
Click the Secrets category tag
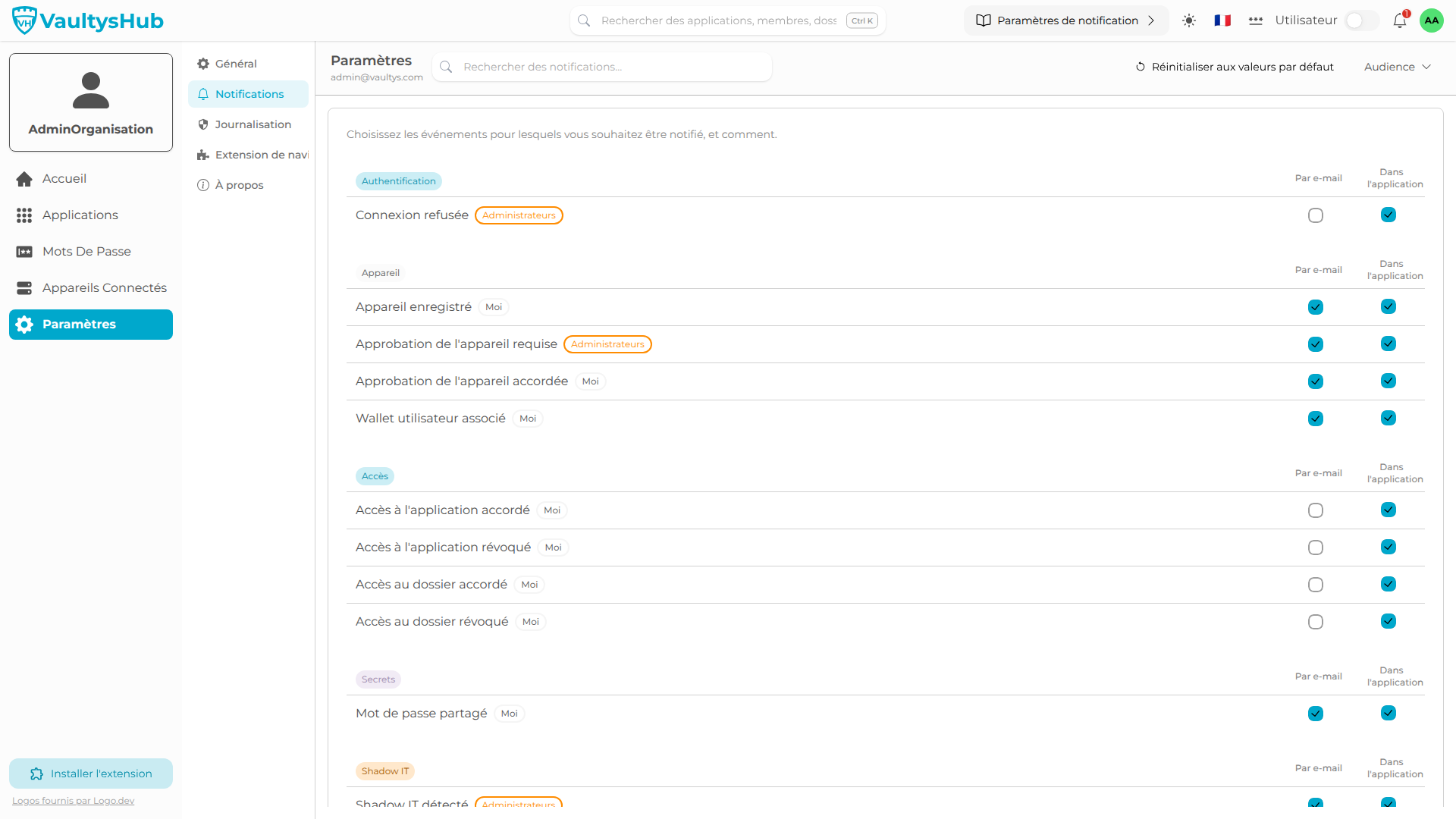pos(378,679)
